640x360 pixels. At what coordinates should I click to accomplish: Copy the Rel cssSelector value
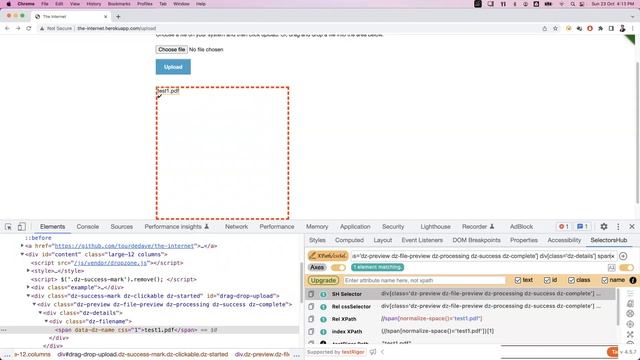tap(311, 307)
